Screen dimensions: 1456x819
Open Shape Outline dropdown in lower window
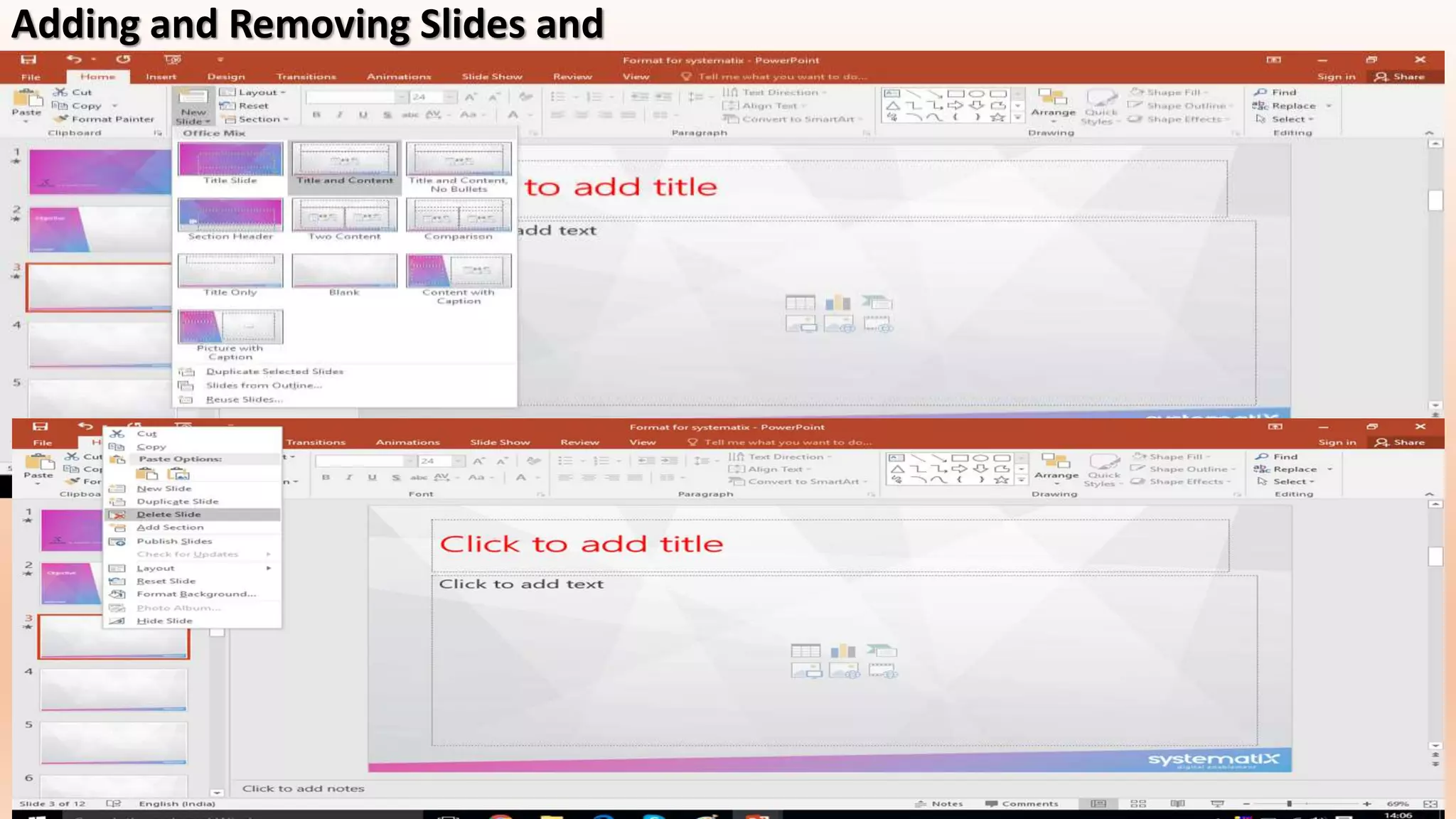(1183, 469)
